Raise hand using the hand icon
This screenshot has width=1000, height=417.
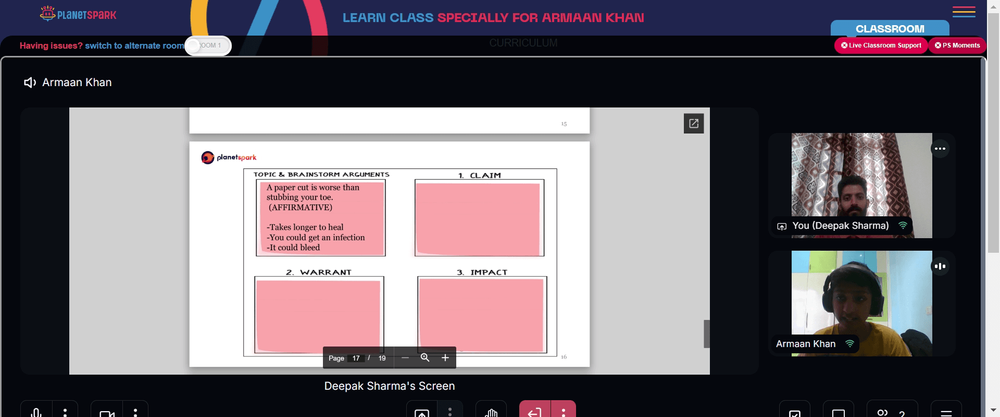[491, 411]
